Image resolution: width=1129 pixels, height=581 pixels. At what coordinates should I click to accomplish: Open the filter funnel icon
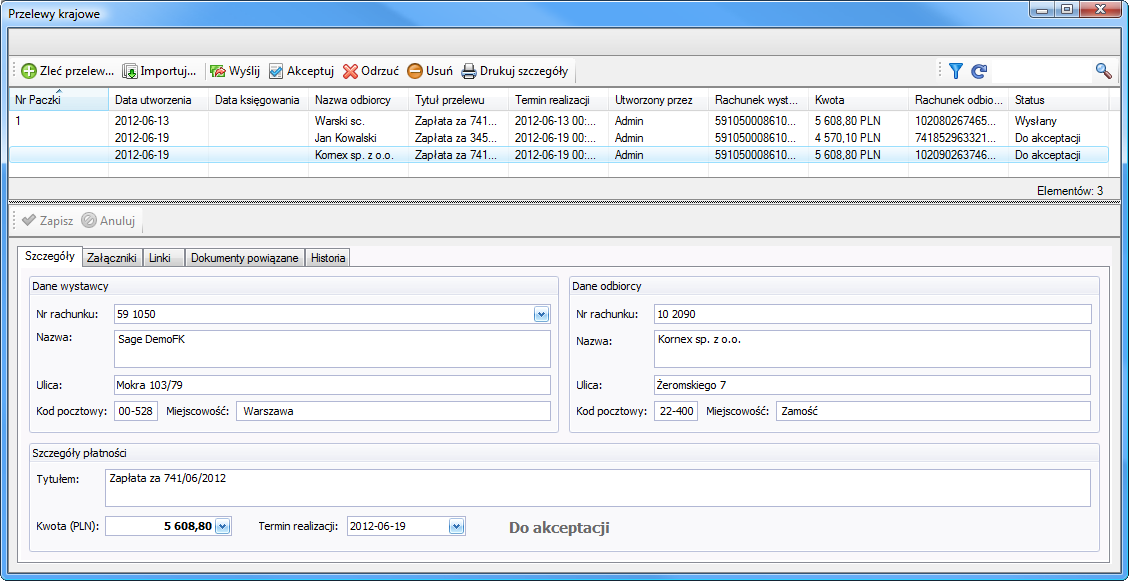coord(956,71)
